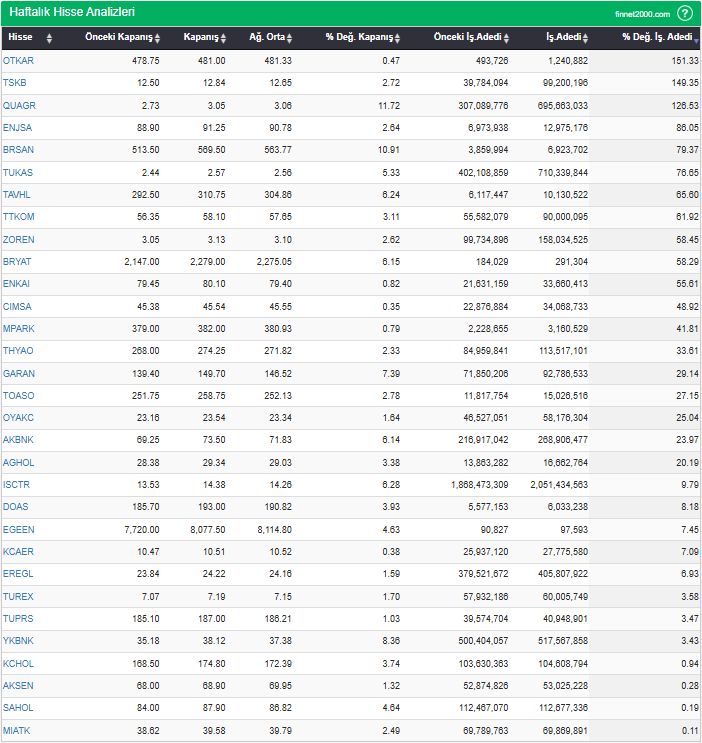The height and width of the screenshot is (743, 702).
Task: Click sort arrows beside % Değ. Kapanış
Action: (397, 38)
